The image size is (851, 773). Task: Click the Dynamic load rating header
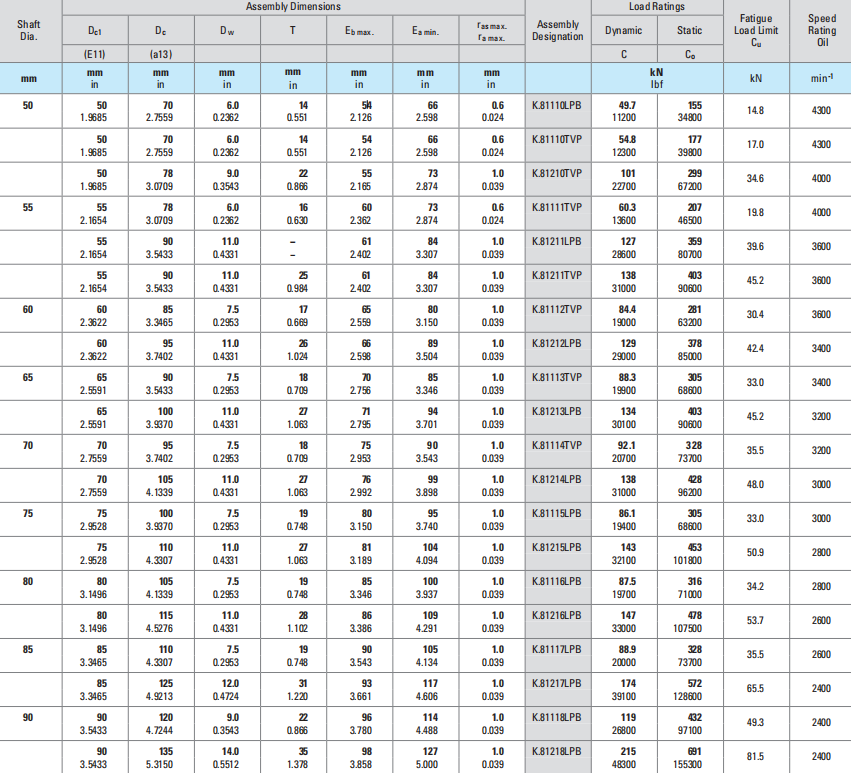623,31
